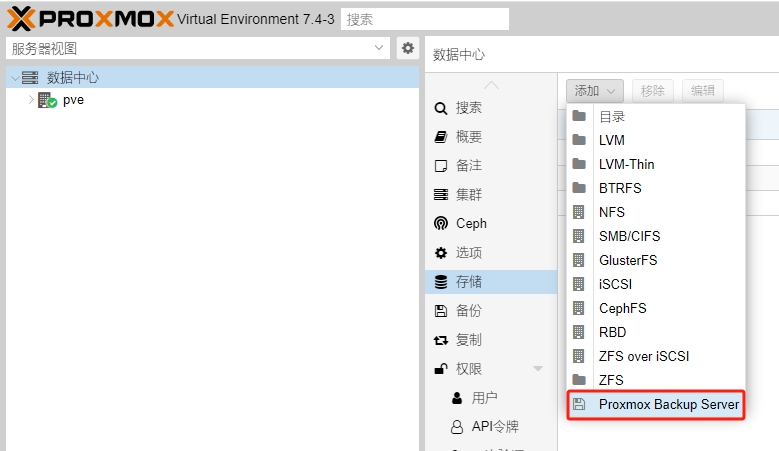Collapse the permissions submenu arrow
Image resolution: width=779 pixels, height=451 pixels.
pyautogui.click(x=538, y=369)
